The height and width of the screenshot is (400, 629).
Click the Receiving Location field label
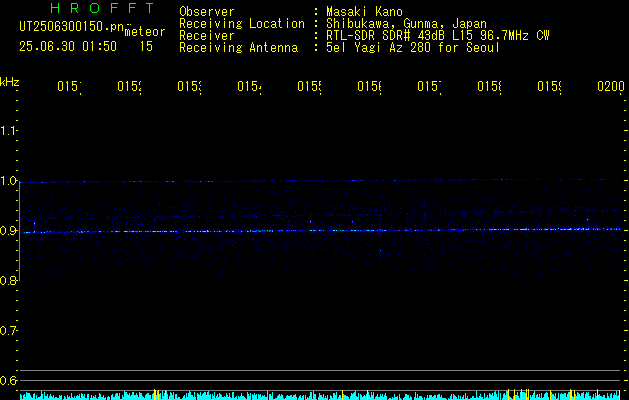click(242, 24)
